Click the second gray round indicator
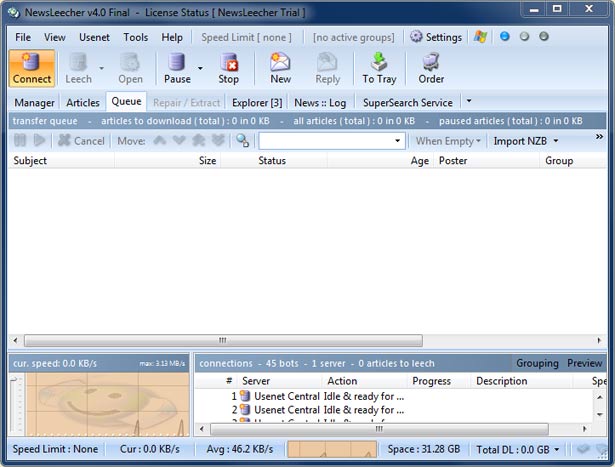 coord(544,36)
